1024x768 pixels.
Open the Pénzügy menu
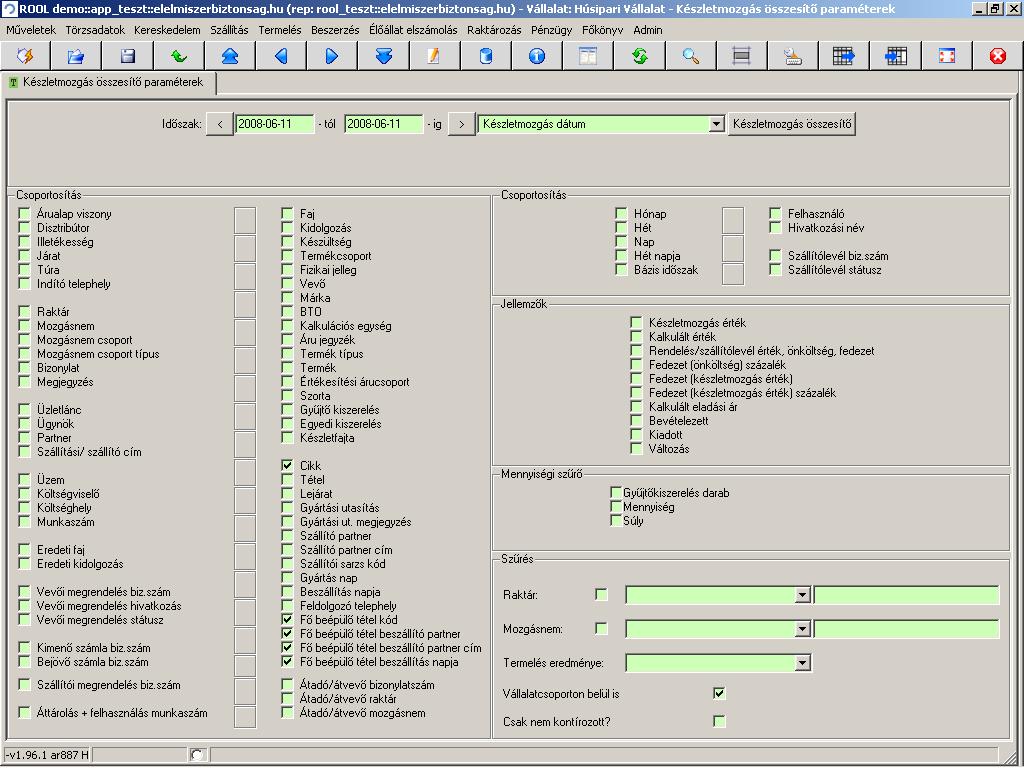pos(552,30)
